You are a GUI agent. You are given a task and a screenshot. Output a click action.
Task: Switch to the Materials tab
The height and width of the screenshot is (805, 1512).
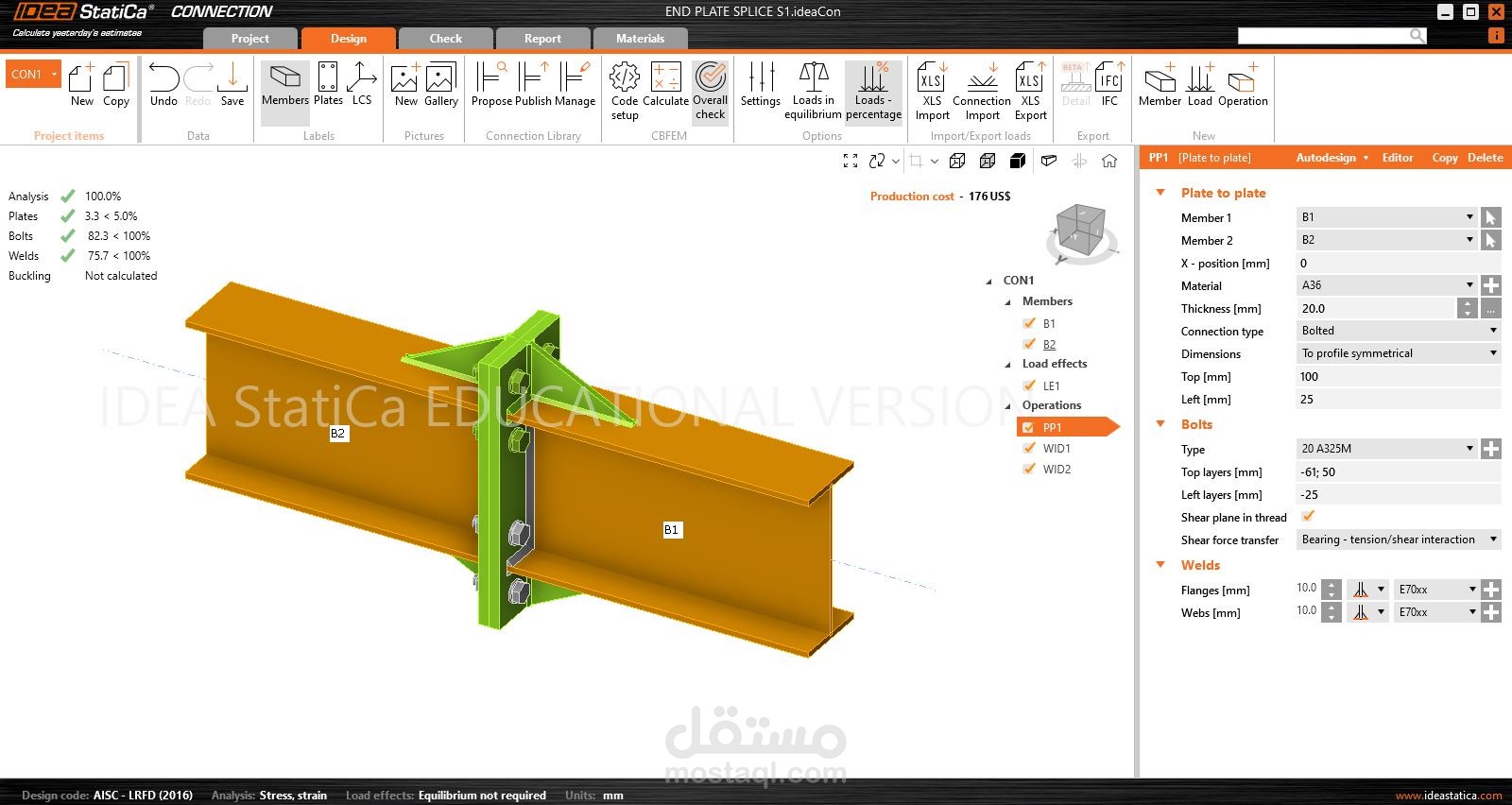[x=641, y=39]
